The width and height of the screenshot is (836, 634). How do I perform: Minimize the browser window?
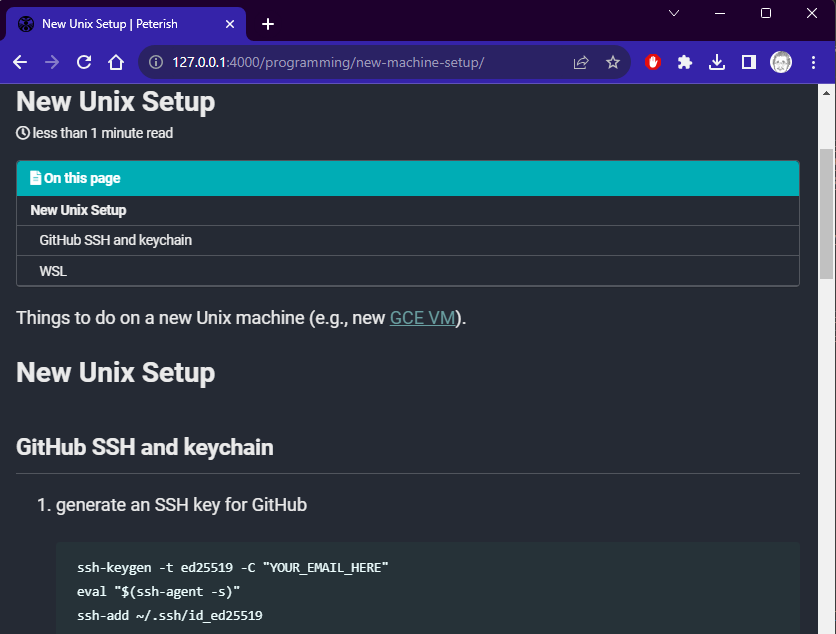720,13
